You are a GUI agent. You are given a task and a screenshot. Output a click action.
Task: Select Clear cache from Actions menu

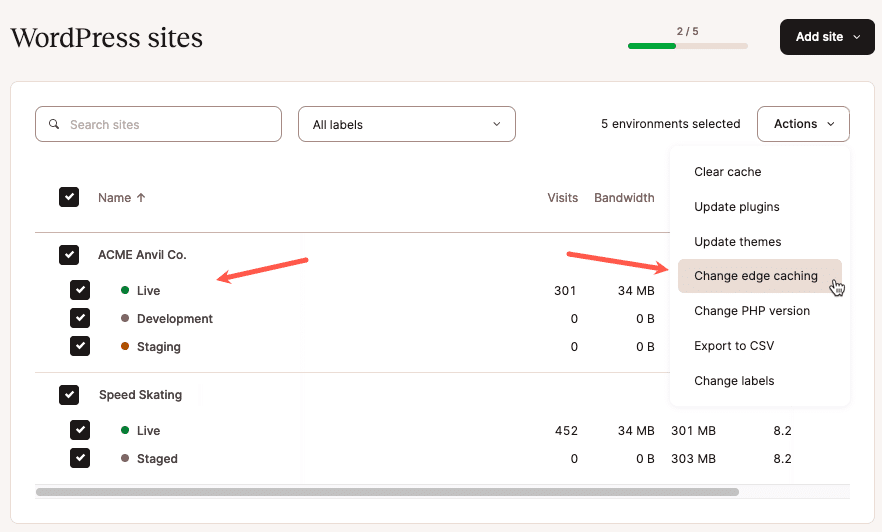pyautogui.click(x=728, y=172)
